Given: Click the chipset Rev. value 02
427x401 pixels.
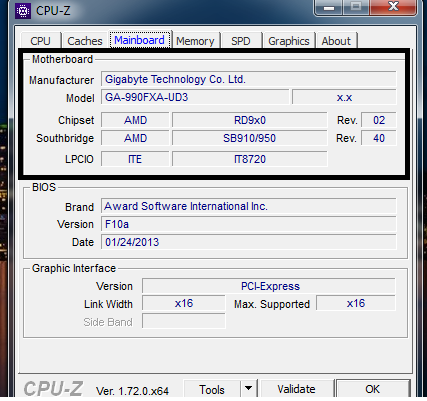Looking at the screenshot, I should (x=379, y=120).
